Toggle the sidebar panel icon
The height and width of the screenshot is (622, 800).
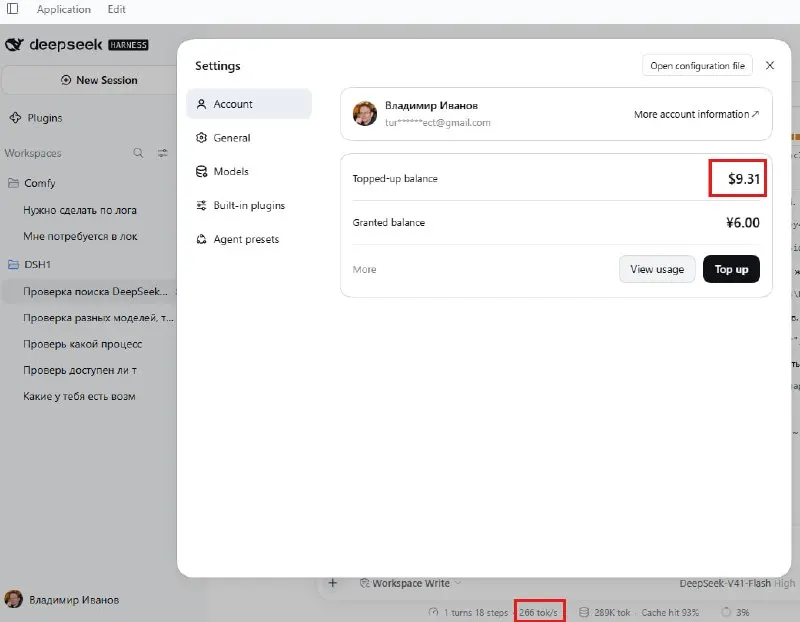tap(13, 9)
